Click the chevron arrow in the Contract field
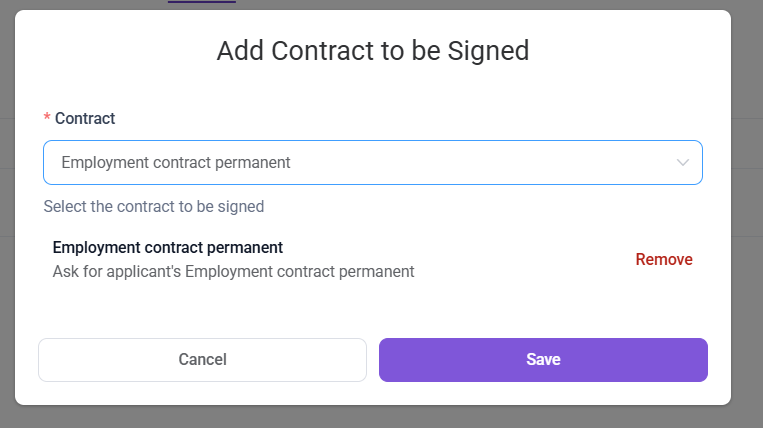The image size is (763, 428). [683, 162]
